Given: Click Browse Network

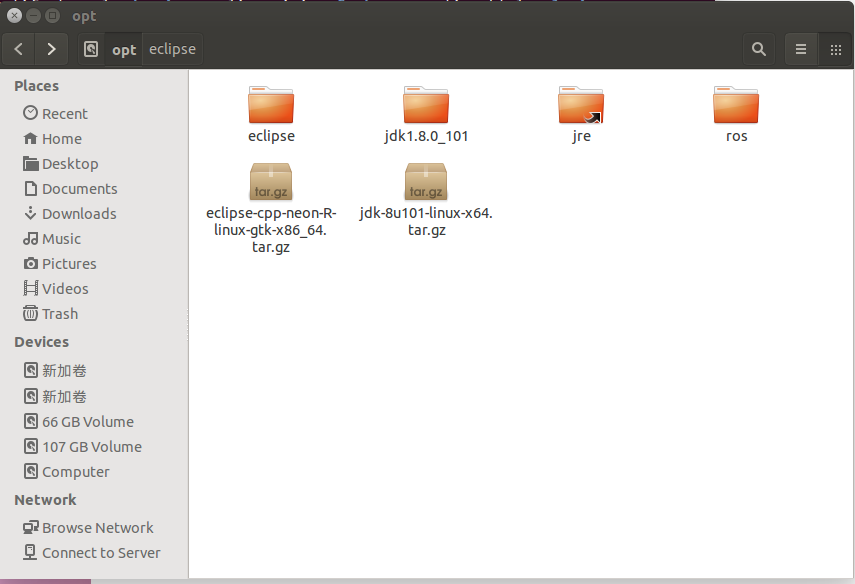Looking at the screenshot, I should (94, 528).
